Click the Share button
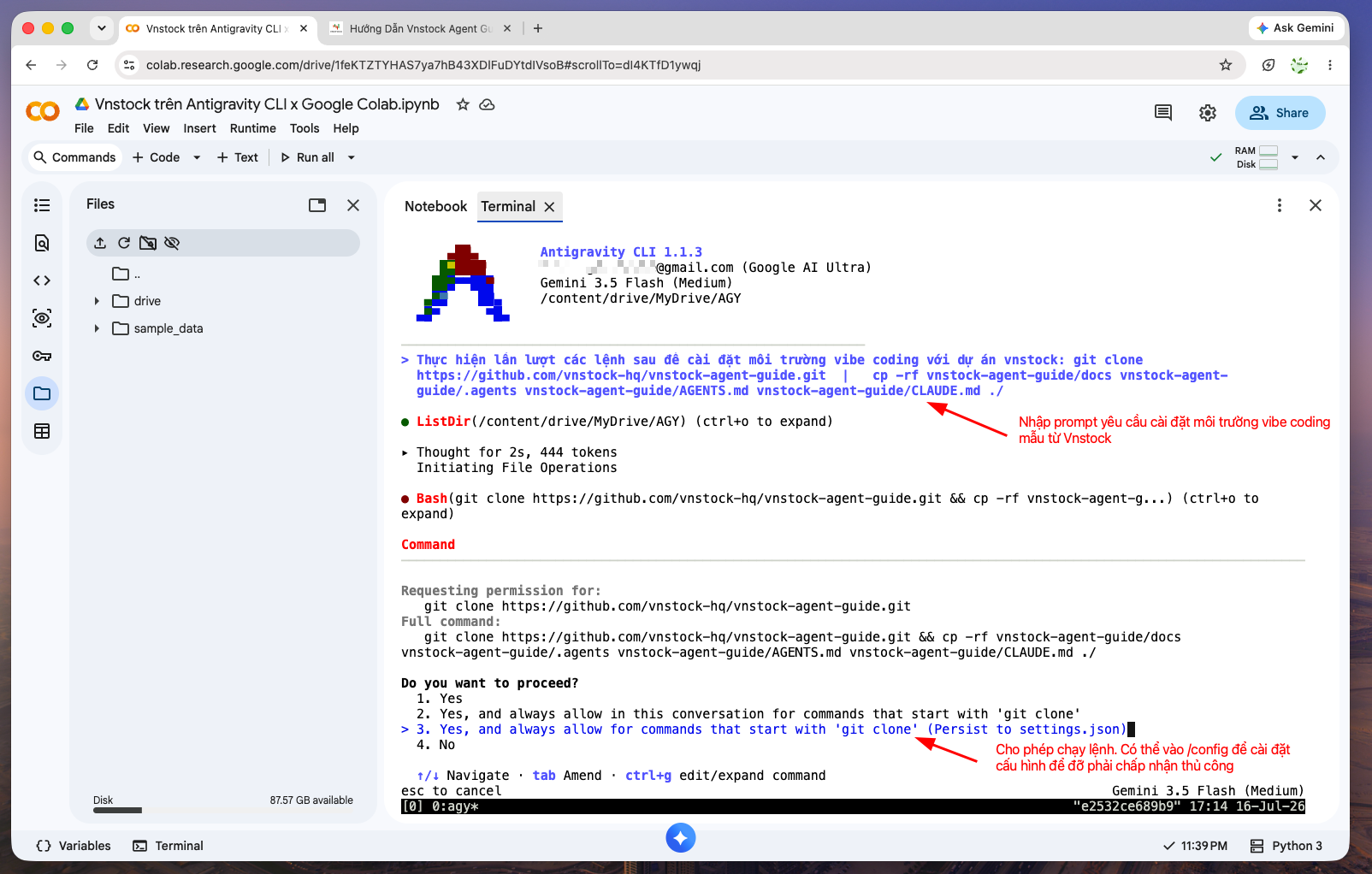1372x874 pixels. [x=1280, y=113]
